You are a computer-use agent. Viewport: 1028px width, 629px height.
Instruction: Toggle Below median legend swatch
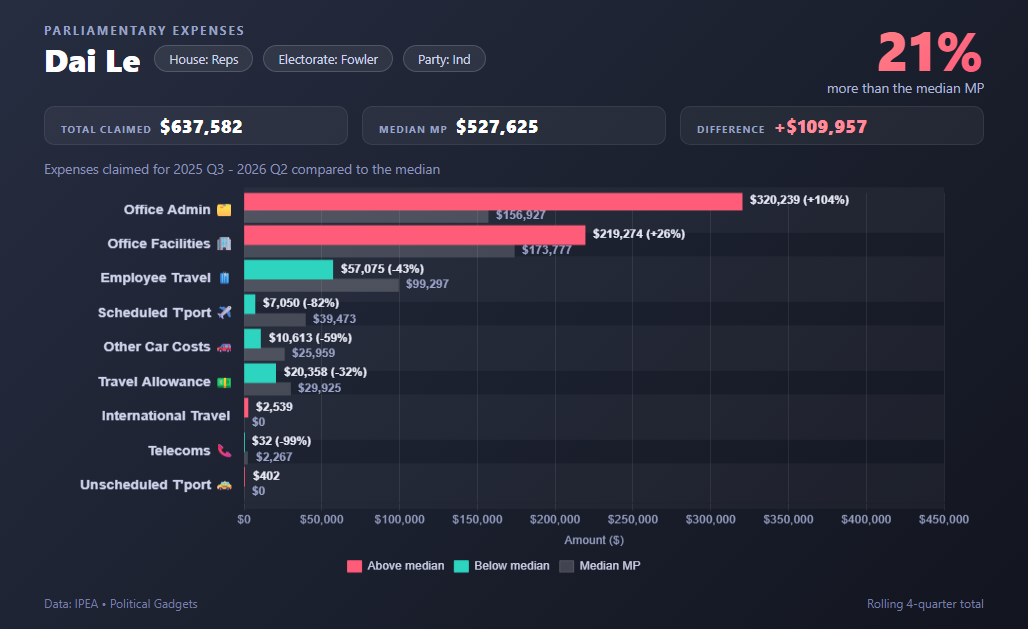461,566
